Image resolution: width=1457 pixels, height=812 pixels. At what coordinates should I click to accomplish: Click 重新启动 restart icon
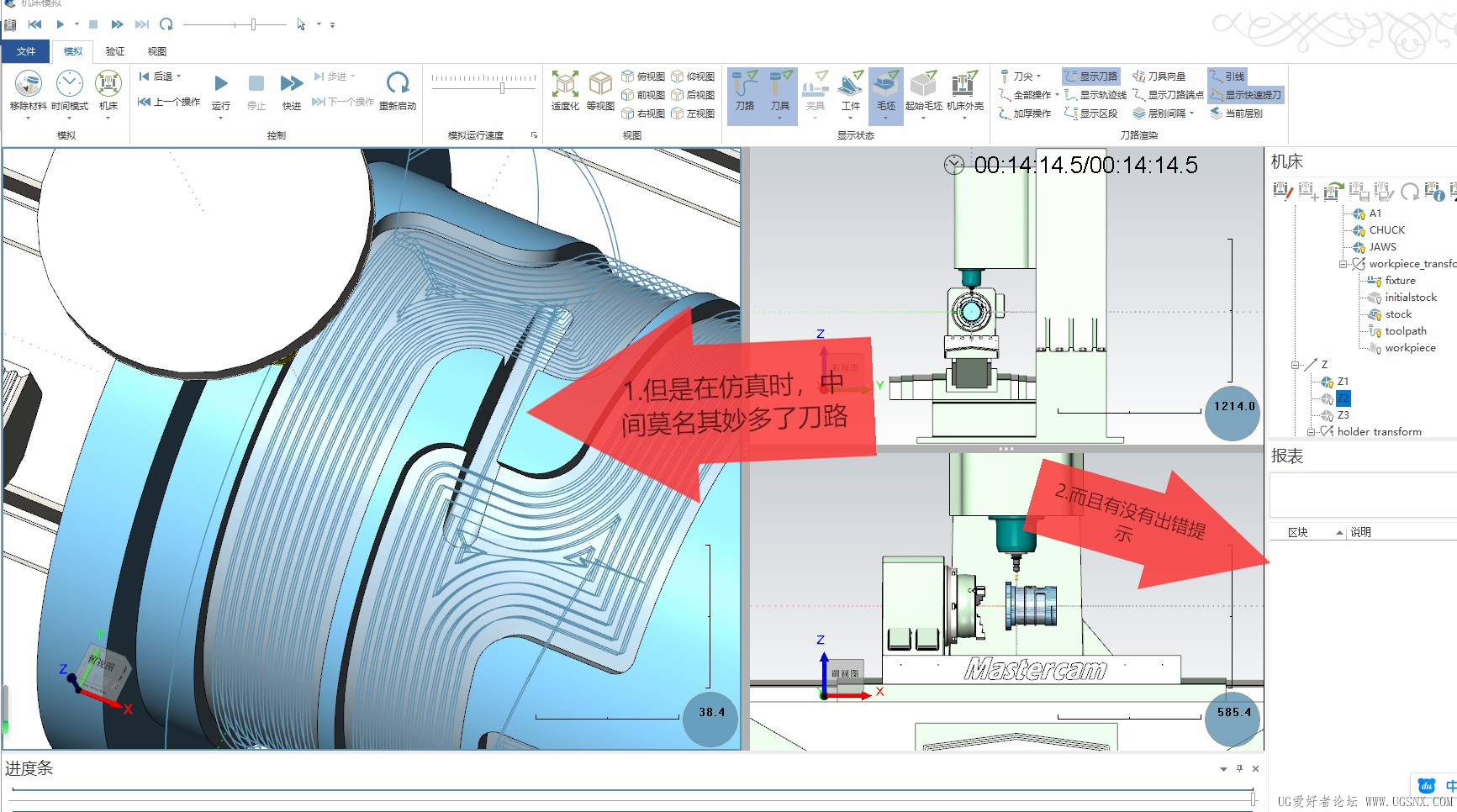pos(398,82)
